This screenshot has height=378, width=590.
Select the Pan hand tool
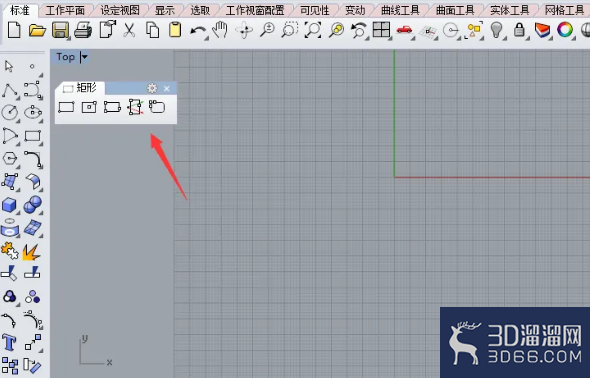[220, 30]
